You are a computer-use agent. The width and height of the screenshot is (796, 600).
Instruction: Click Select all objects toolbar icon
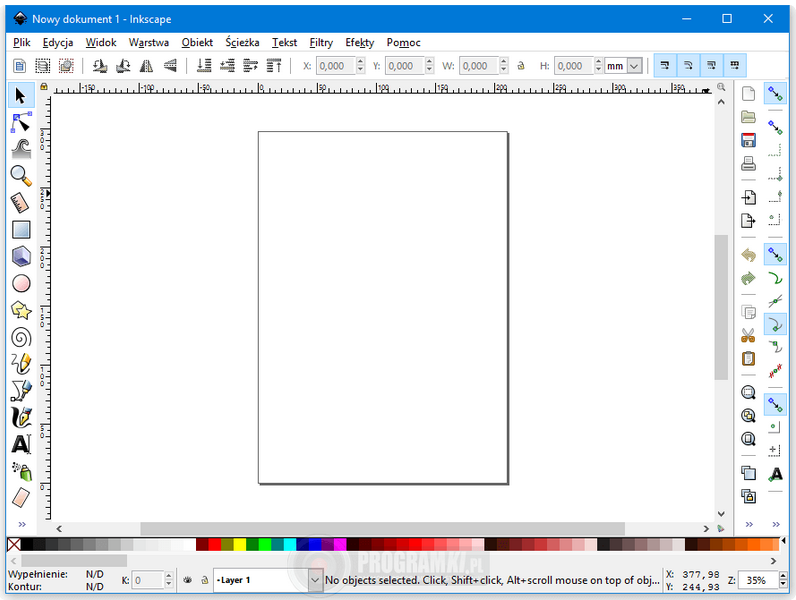43,65
